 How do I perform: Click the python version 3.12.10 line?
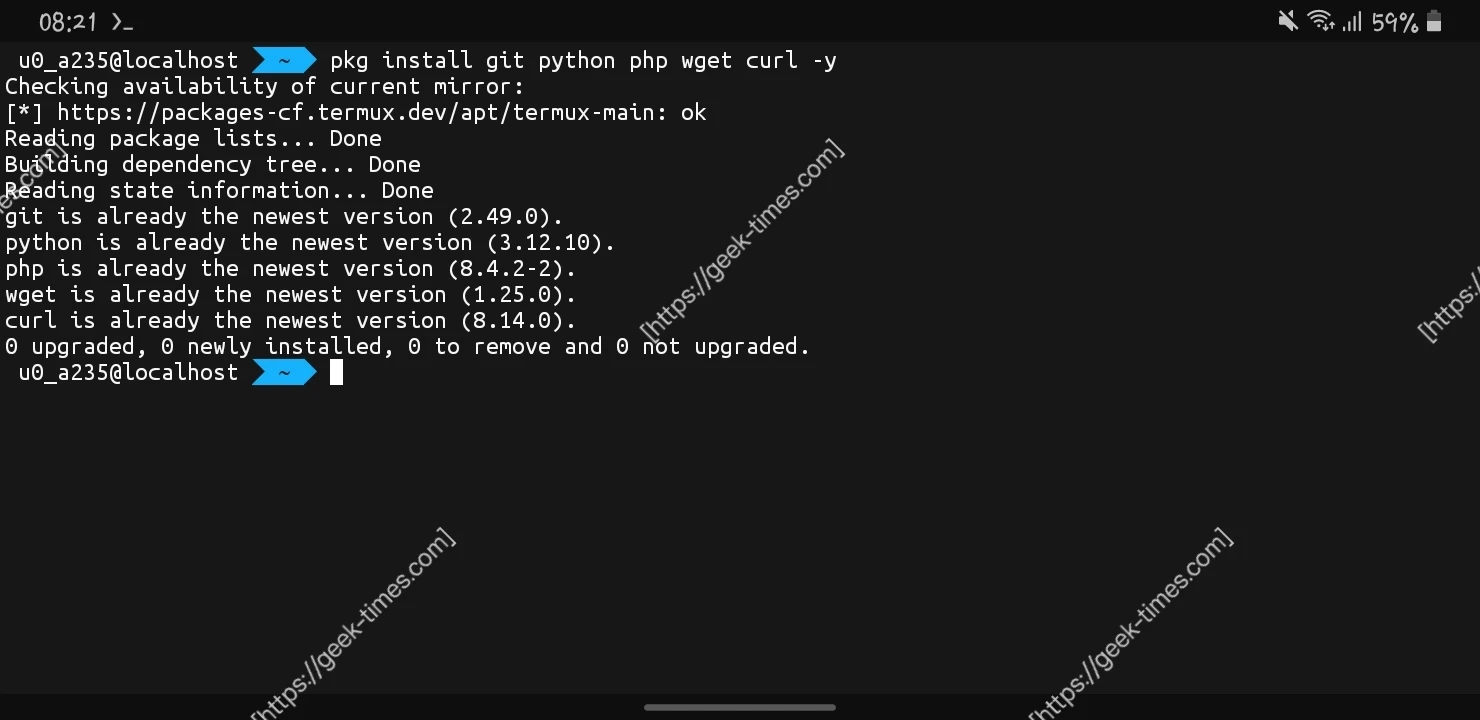coord(309,243)
